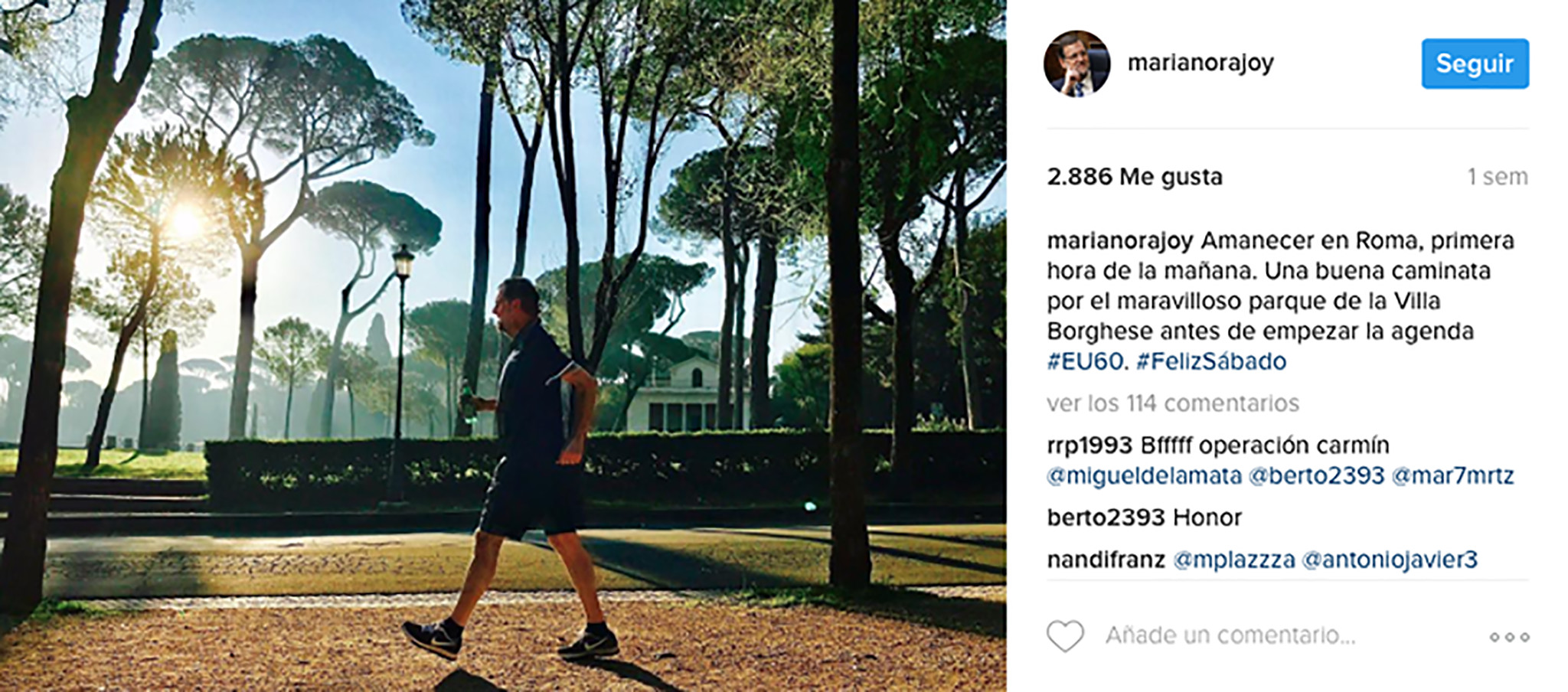Click the #FelizSábado hashtag
The image size is (1568, 692).
(x=1211, y=361)
